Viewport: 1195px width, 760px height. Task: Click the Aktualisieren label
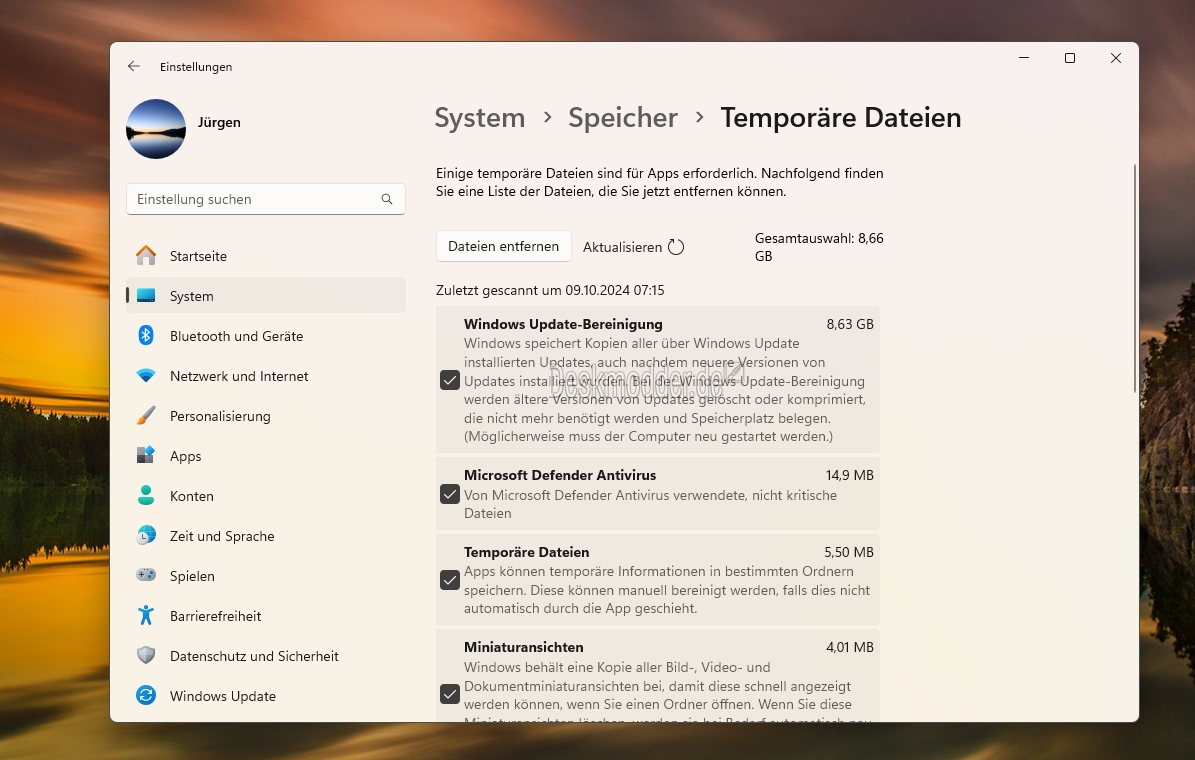(x=622, y=247)
